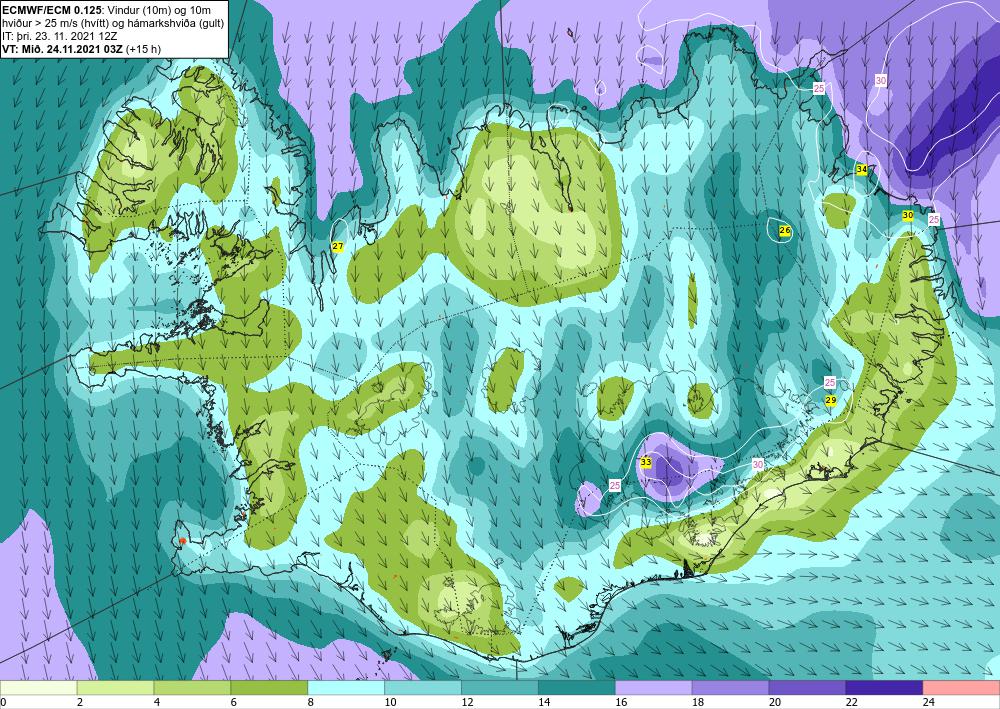Click the 'VT: Mið. 24.11.2021 03Z' valid time
Image resolution: width=1000 pixels, height=709 pixels.
(x=63, y=50)
